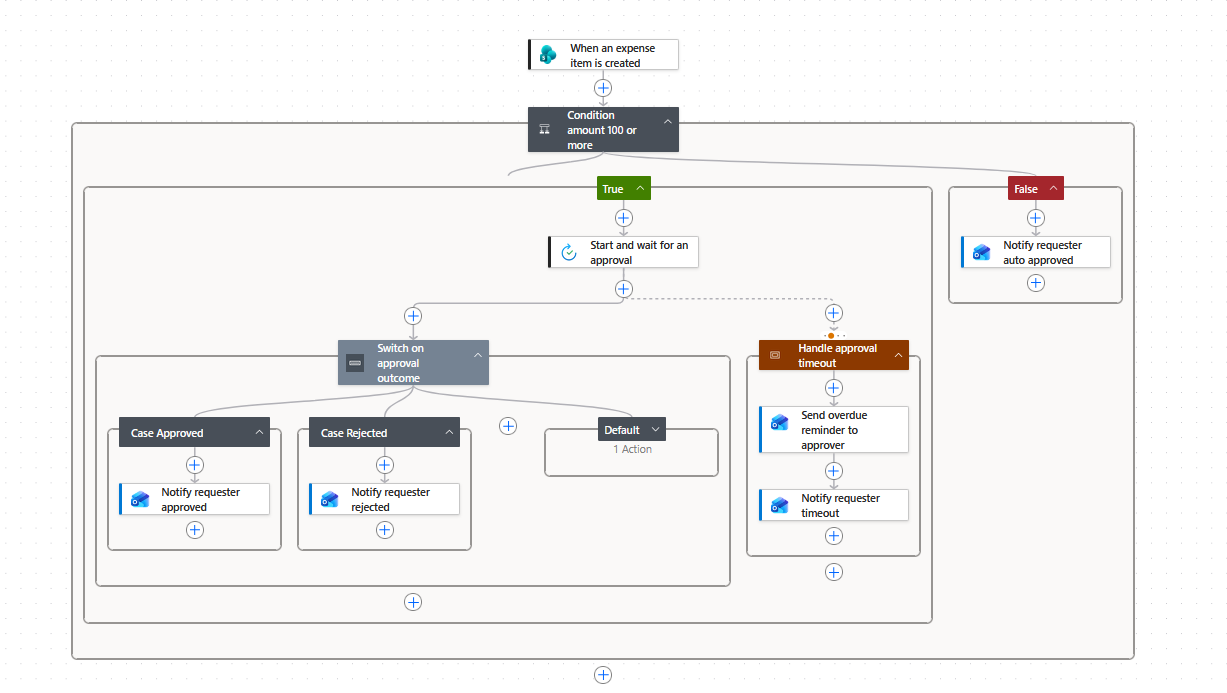Viewport: 1227px width, 693px height.
Task: Expand the Default case
Action: (656, 429)
